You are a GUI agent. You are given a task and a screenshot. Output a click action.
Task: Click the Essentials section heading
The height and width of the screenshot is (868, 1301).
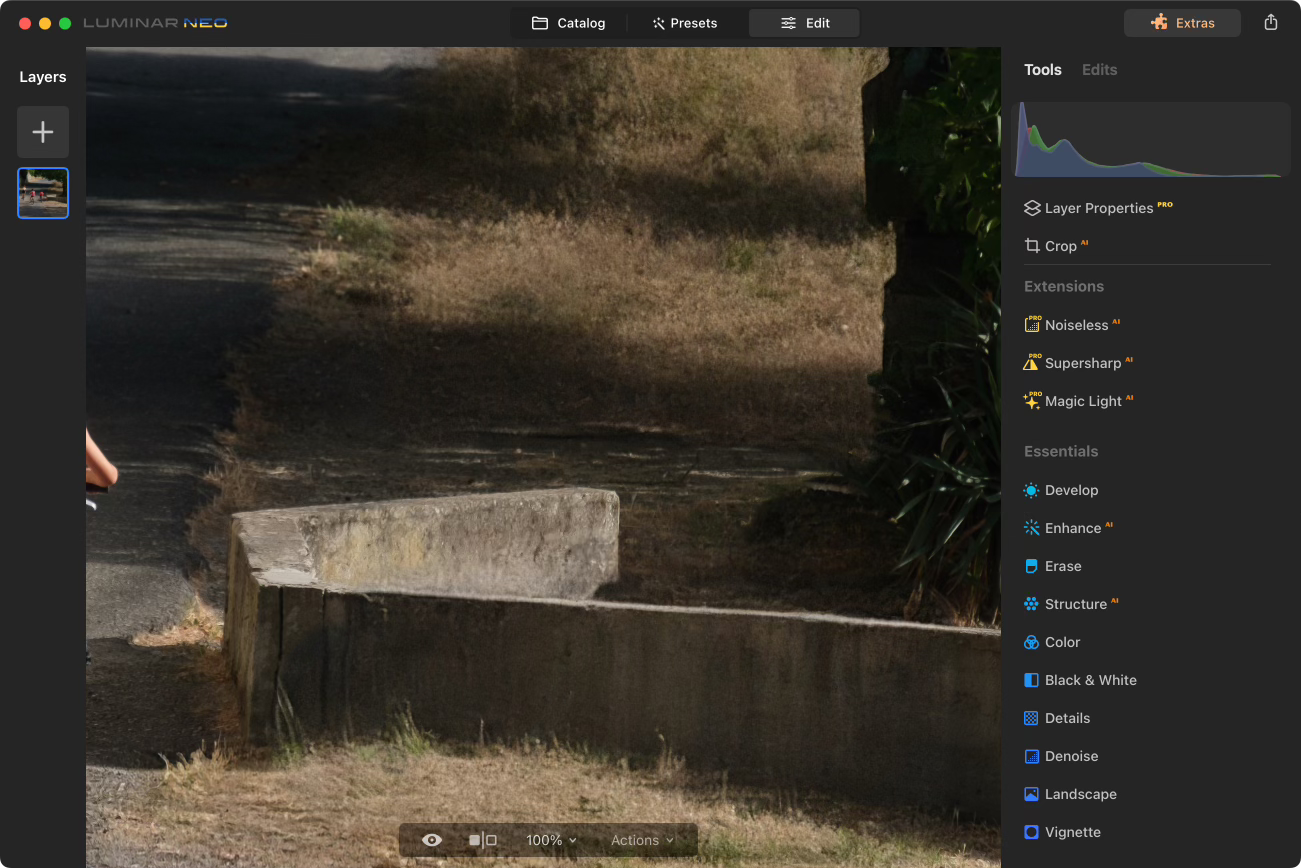(1061, 451)
